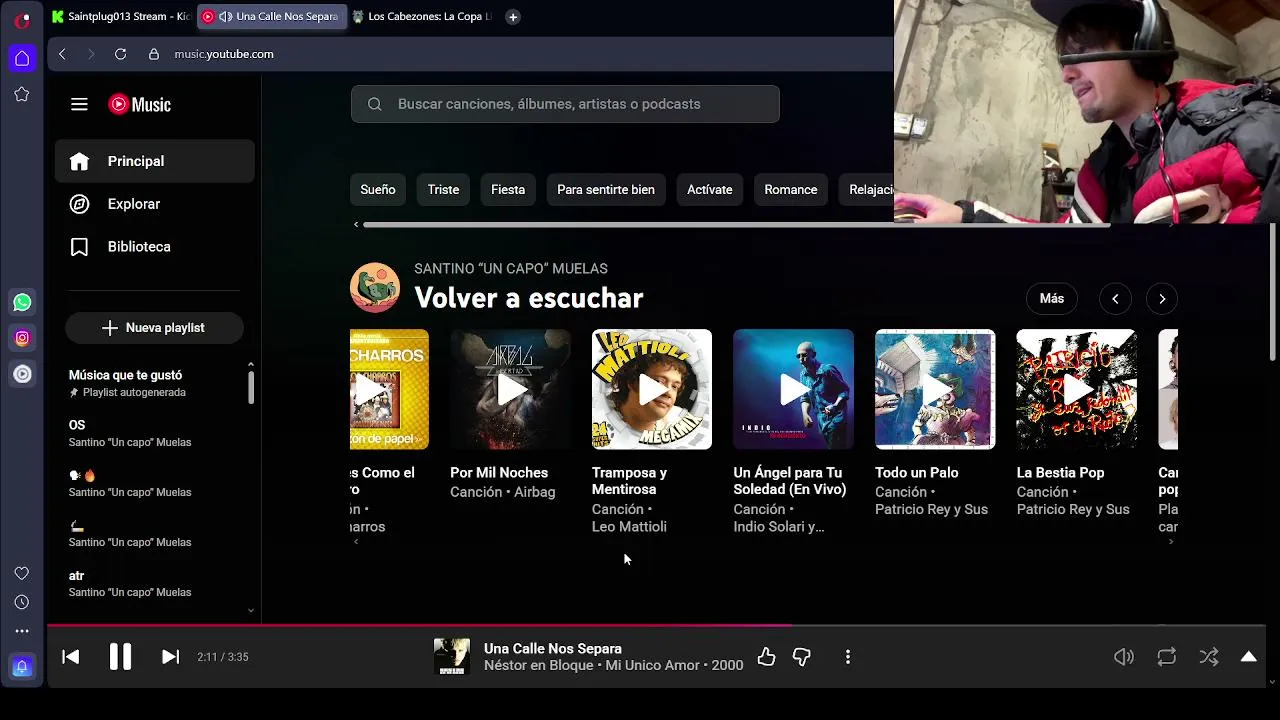Click the page vertical scrollbar
This screenshot has height=720, width=1280.
coord(1272,292)
